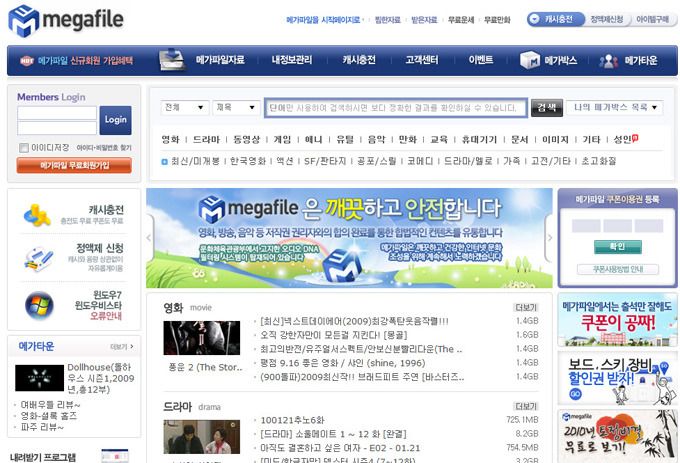Click the blue Login button

coord(115,120)
